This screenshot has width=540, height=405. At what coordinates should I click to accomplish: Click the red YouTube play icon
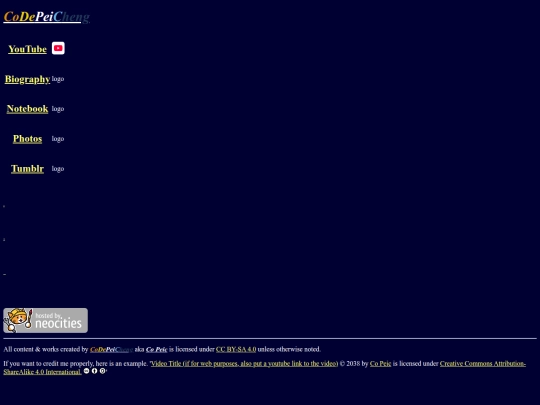tap(58, 48)
